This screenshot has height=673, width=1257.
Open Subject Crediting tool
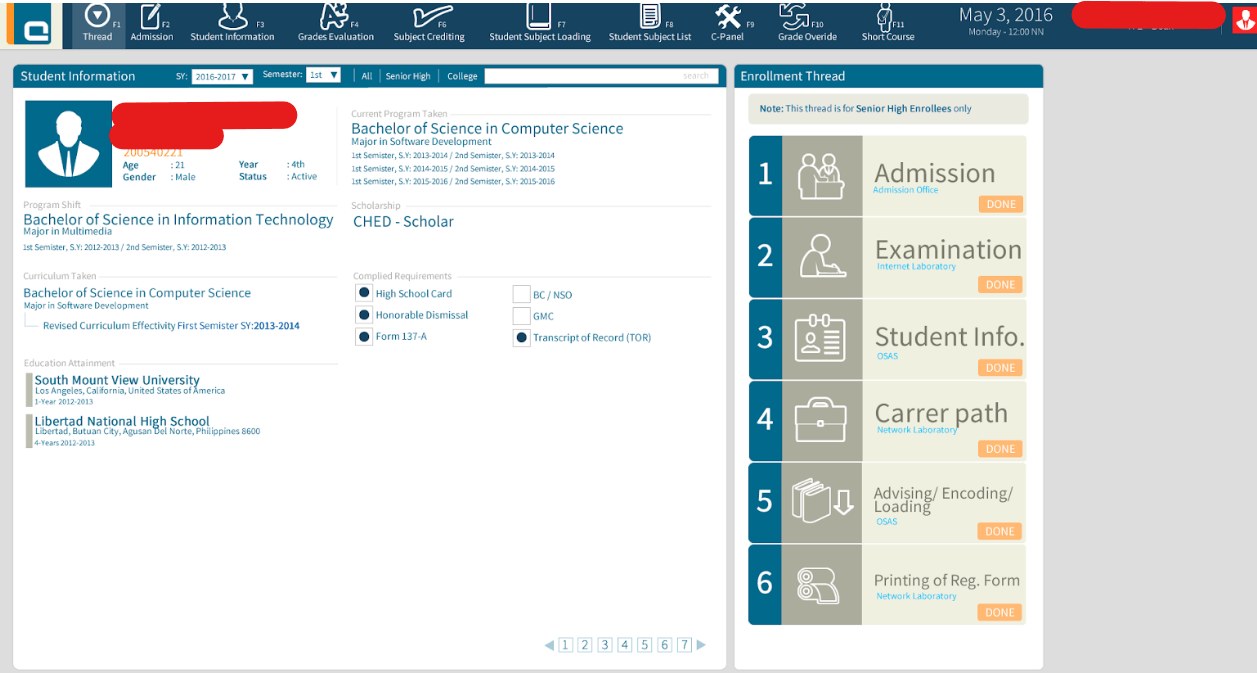click(x=429, y=24)
